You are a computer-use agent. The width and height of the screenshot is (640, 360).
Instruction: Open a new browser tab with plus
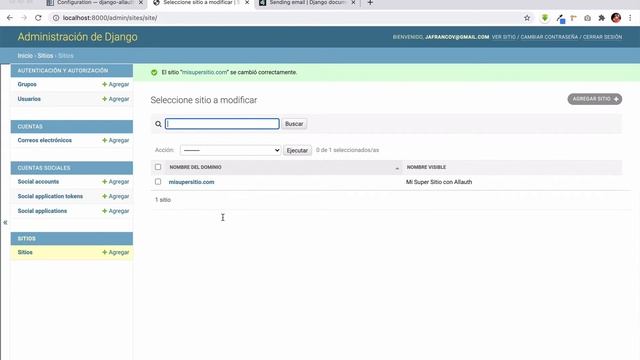pos(370,3)
